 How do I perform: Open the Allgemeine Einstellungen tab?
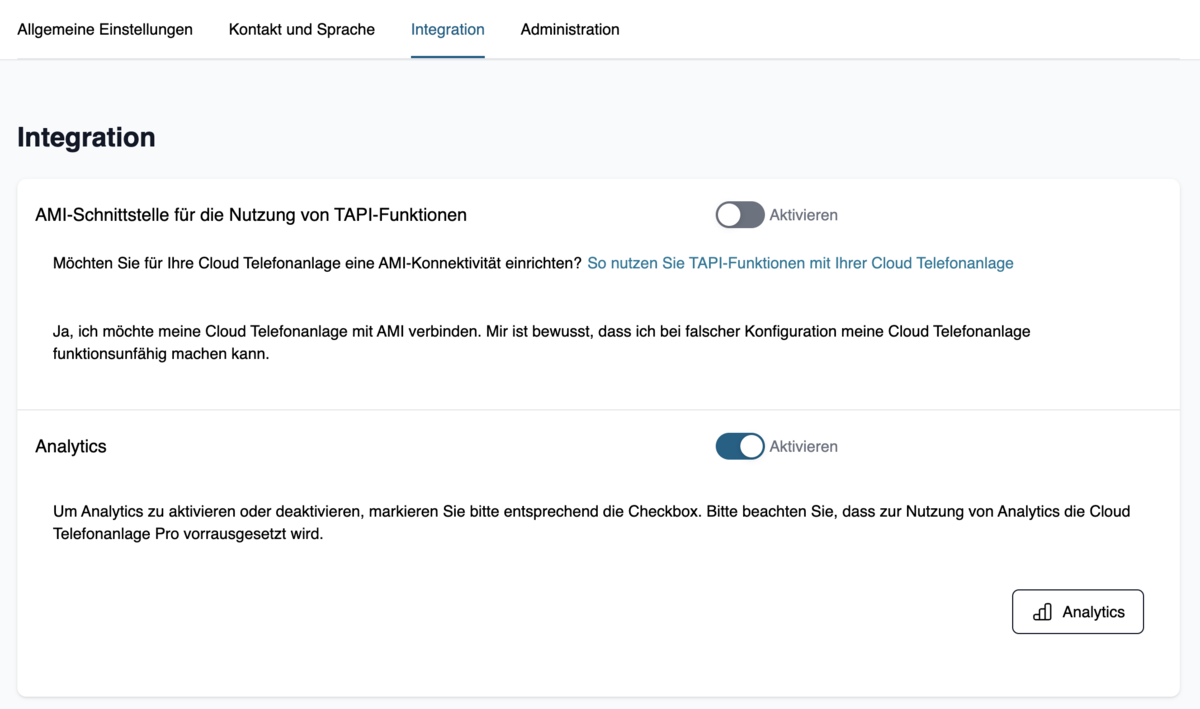[x=105, y=29]
